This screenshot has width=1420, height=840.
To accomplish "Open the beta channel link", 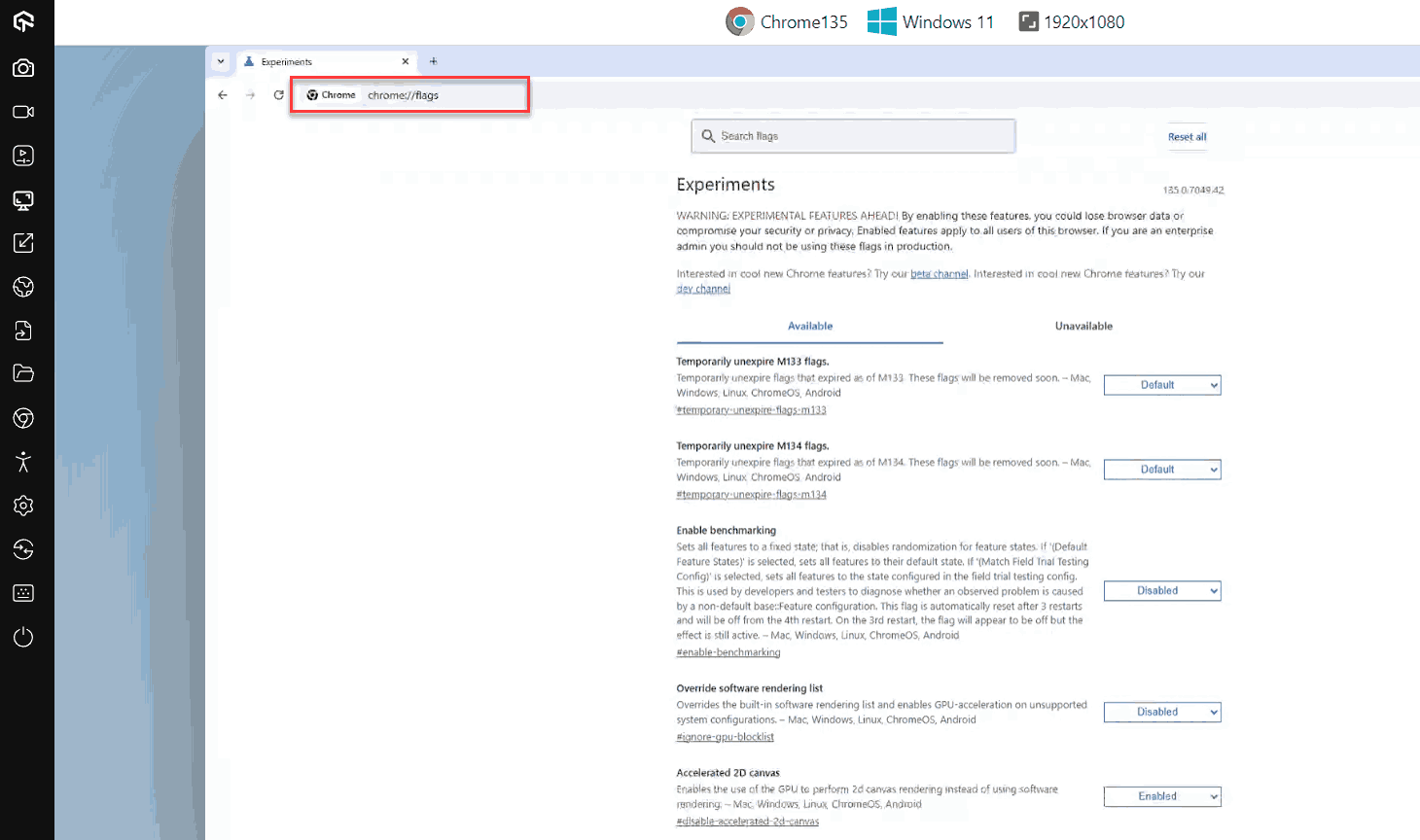I will pos(939,274).
